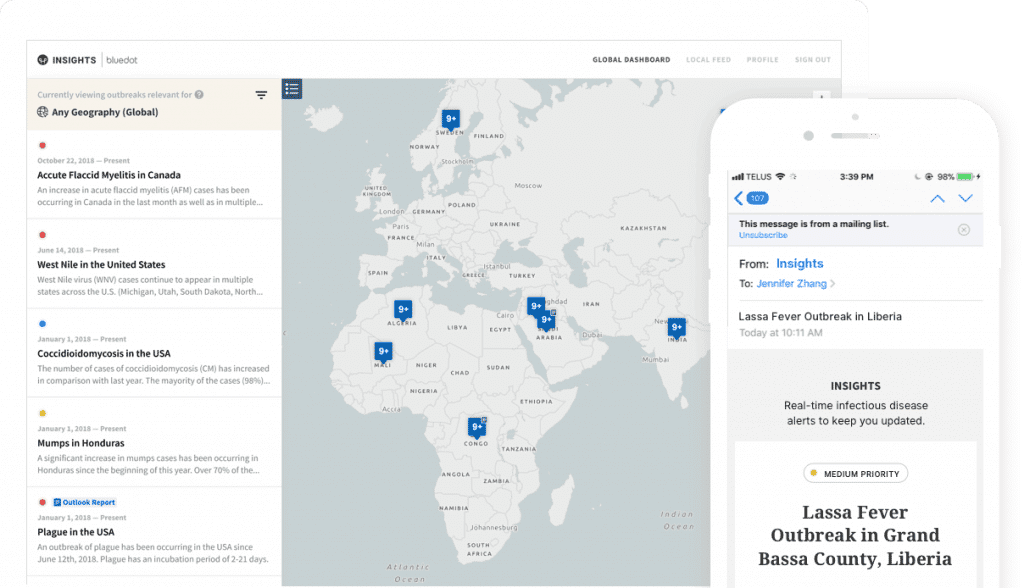Open the help icon beside 'relevant for'
Viewport: 1024px width, 588px height.
pyautogui.click(x=199, y=95)
